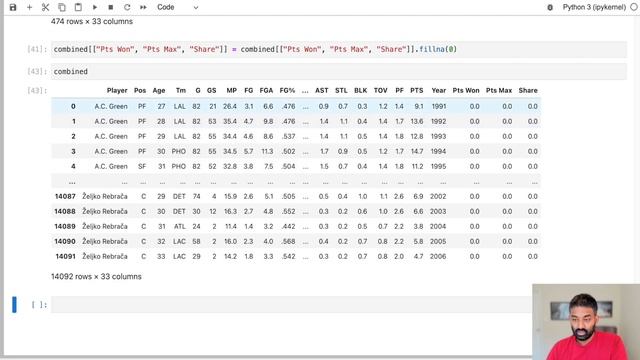Select PTS value 14.7 in row 3
The width and height of the screenshot is (640, 360).
(417, 151)
